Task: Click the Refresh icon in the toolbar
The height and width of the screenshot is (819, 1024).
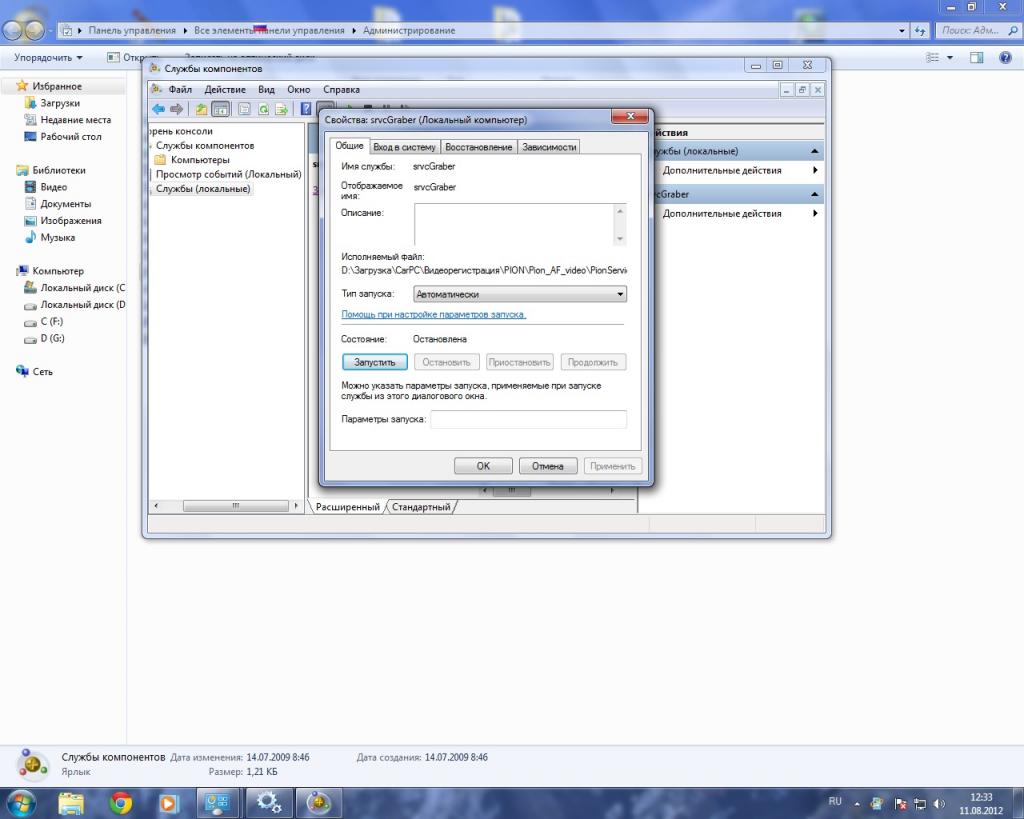Action: 264,109
